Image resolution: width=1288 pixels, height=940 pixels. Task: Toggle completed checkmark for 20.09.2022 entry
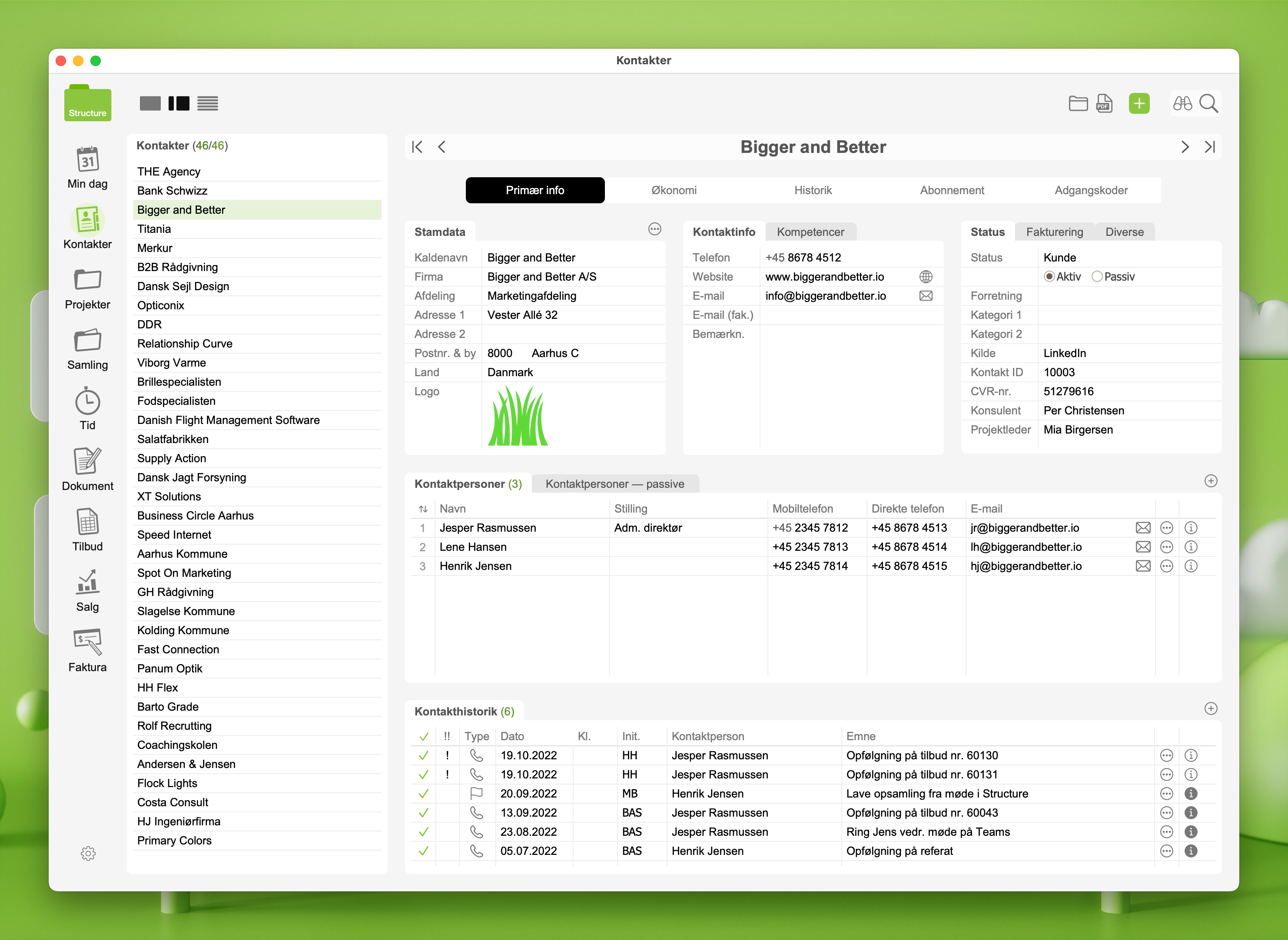423,794
